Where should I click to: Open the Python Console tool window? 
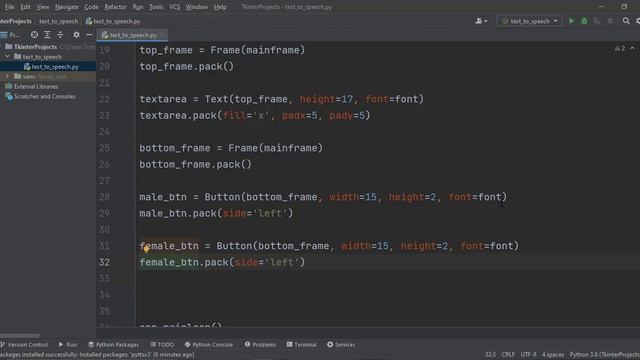[x=209, y=345]
